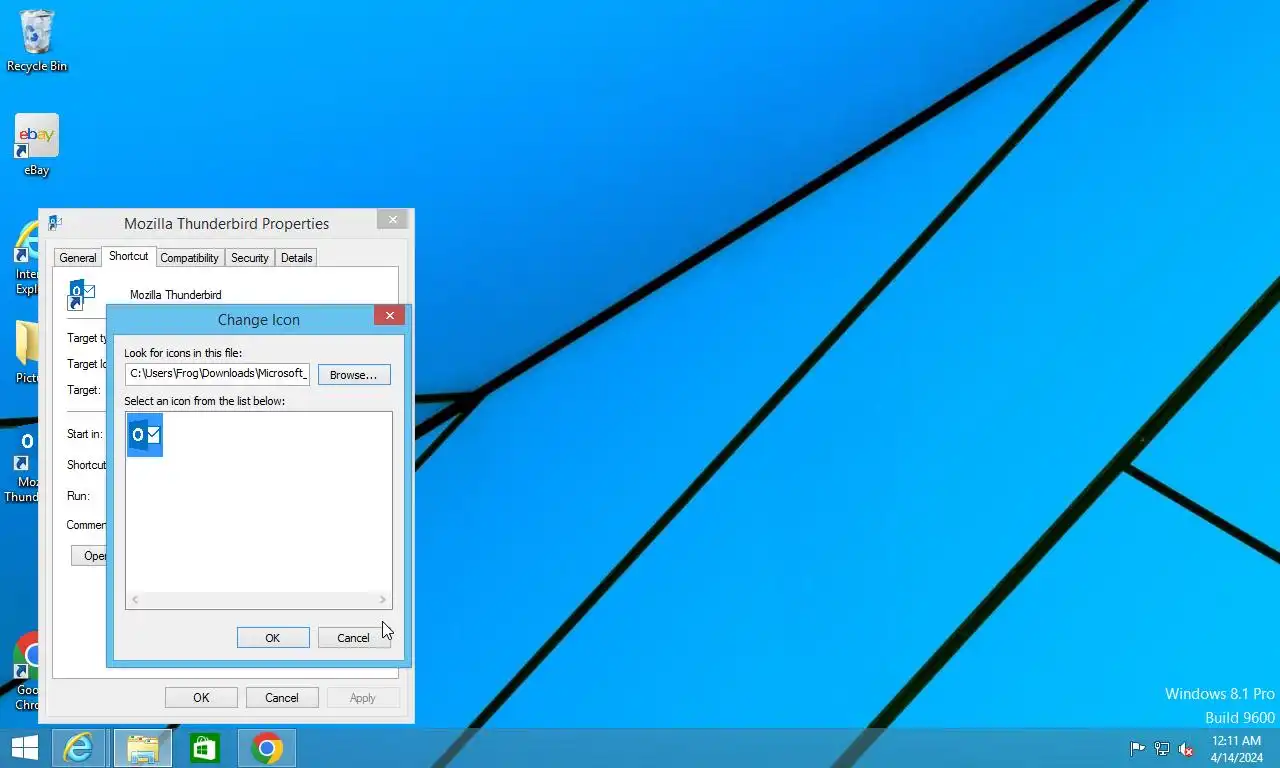Viewport: 1280px width, 768px height.
Task: Click the 'Run:' label in Properties
Action: pyautogui.click(x=78, y=496)
